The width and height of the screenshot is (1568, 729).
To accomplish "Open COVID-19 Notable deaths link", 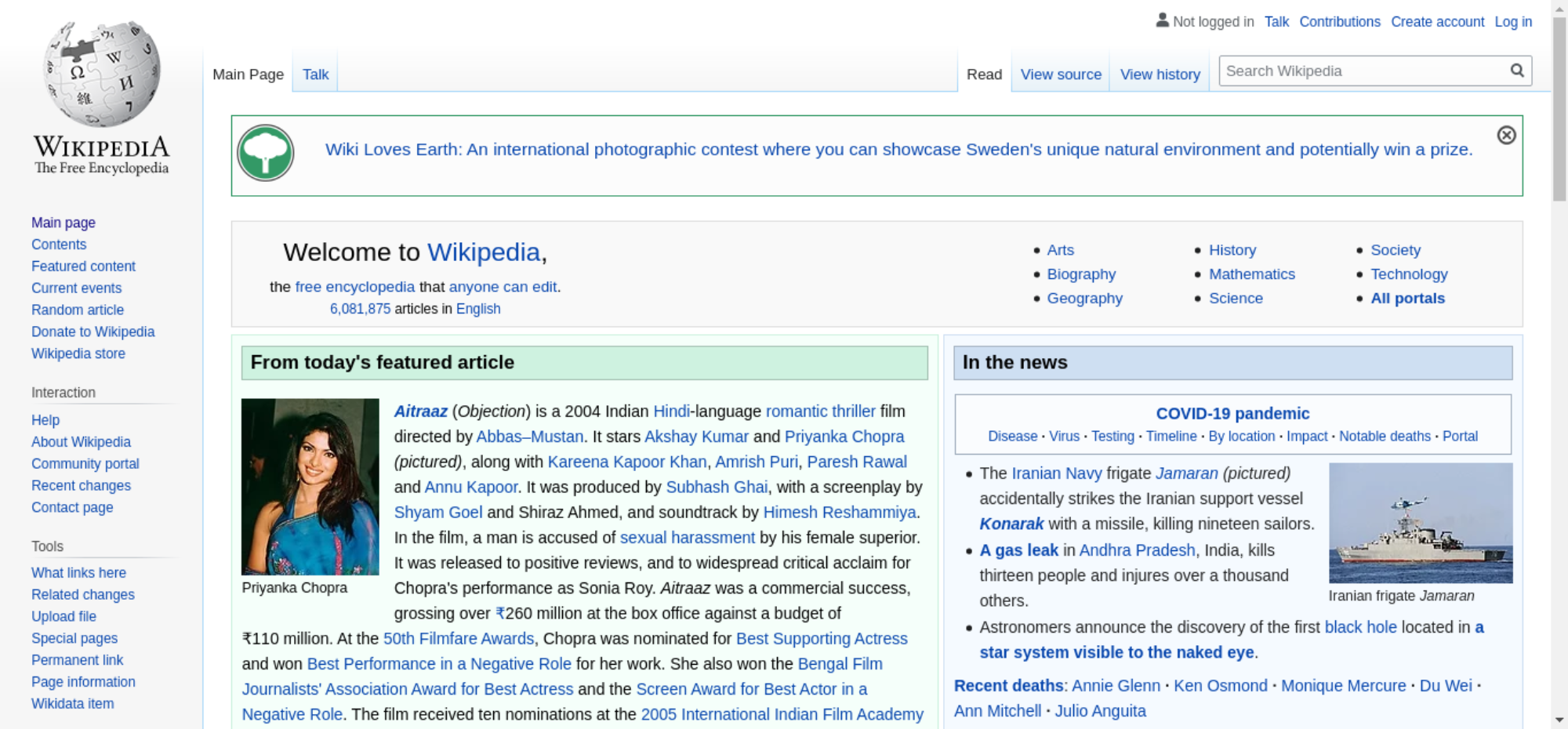I will (x=1385, y=437).
